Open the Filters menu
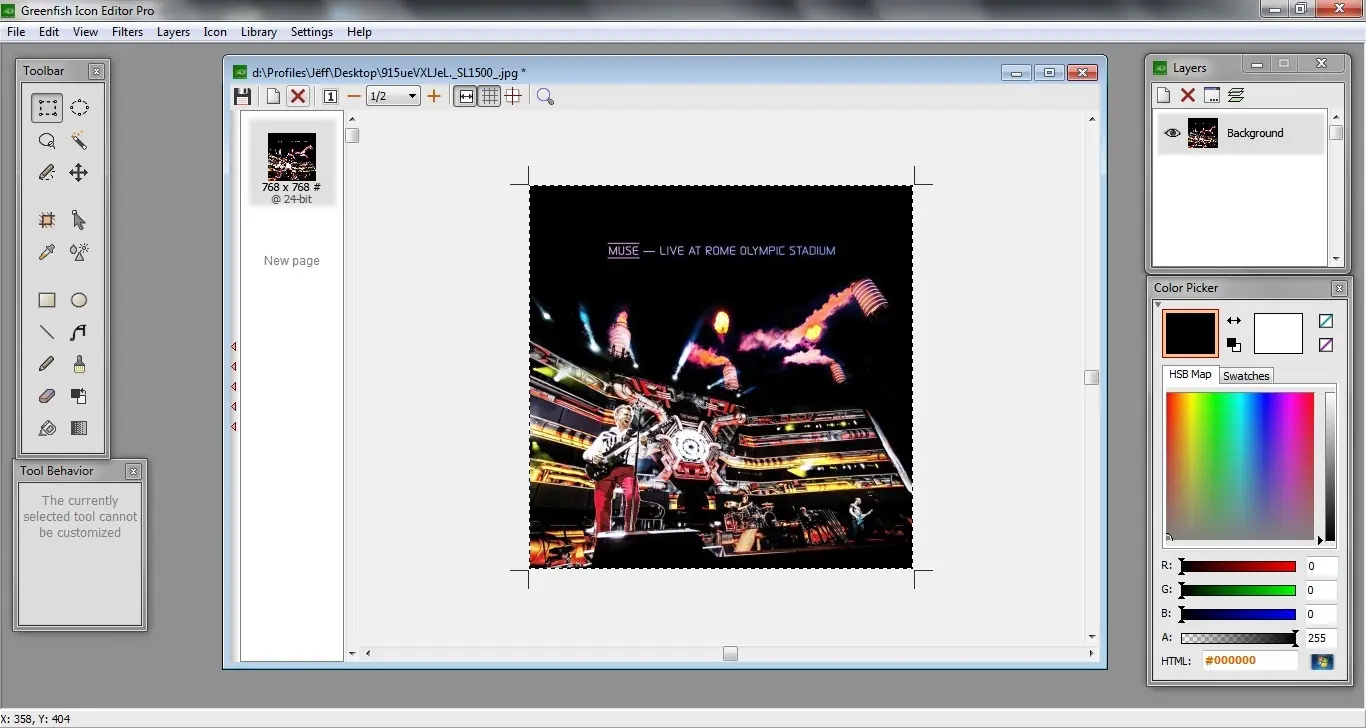 128,32
